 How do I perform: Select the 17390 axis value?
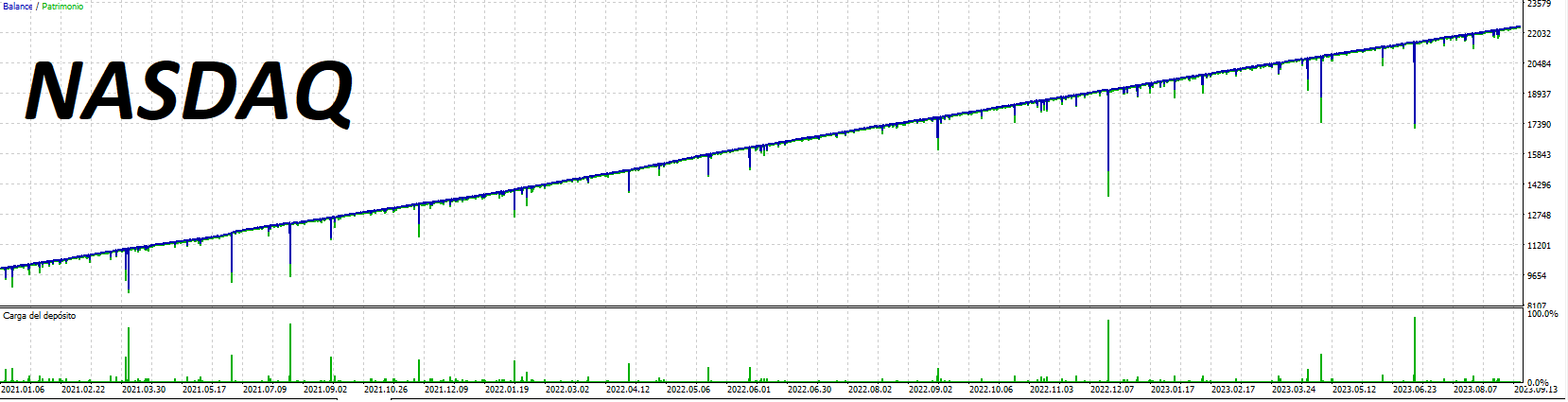(x=1540, y=125)
